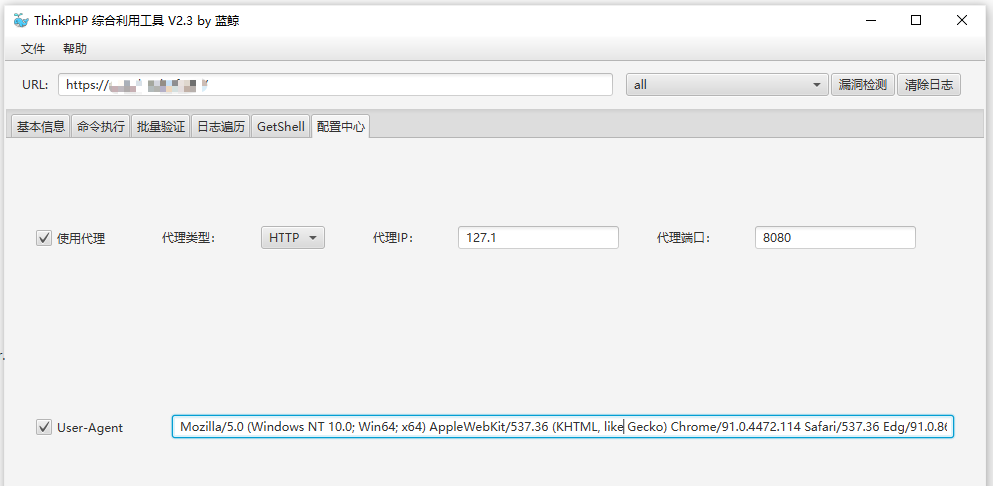993x486 pixels.
Task: Click the 代理端口 label text
Action: pos(684,238)
